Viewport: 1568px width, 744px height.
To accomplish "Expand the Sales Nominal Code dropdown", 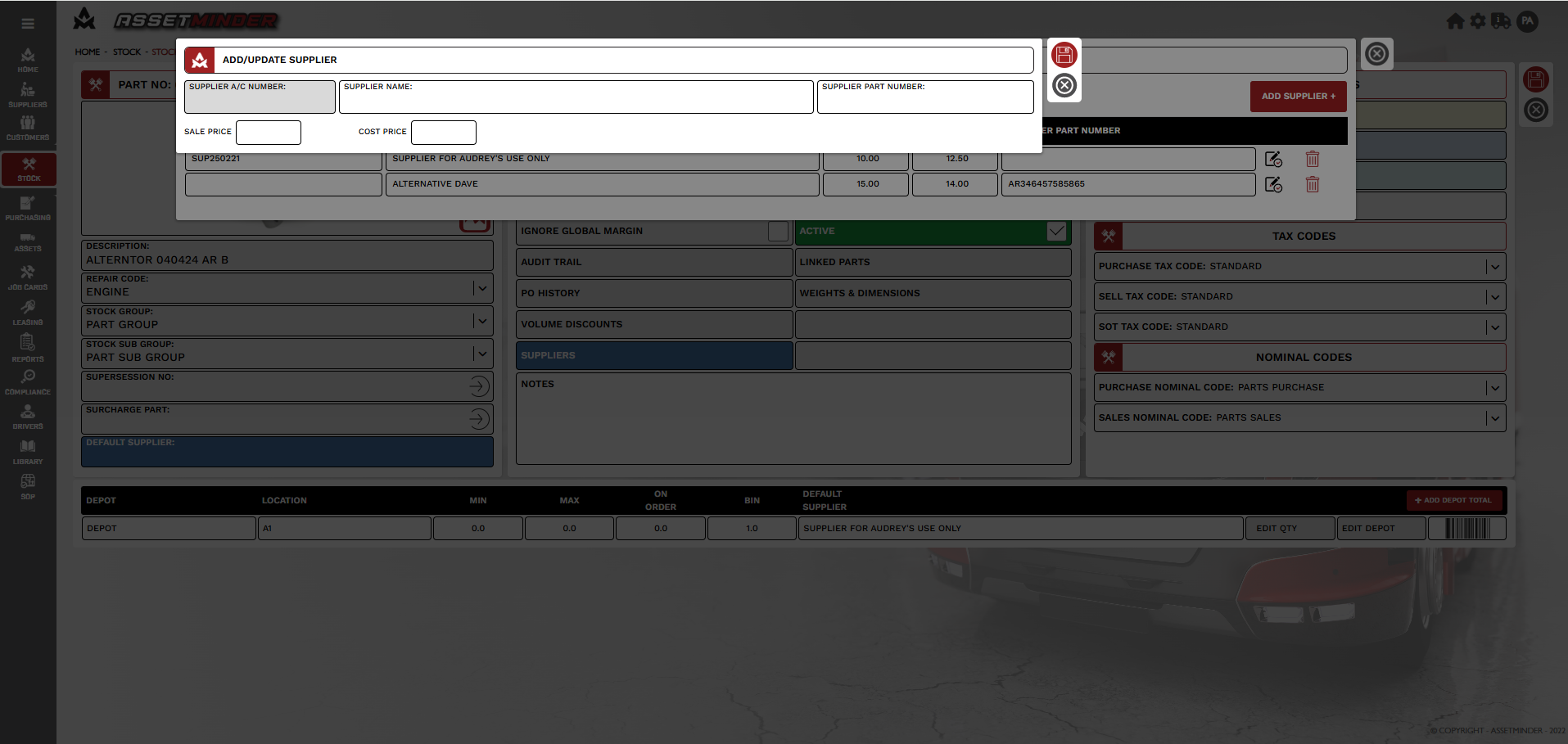I will pyautogui.click(x=1494, y=418).
